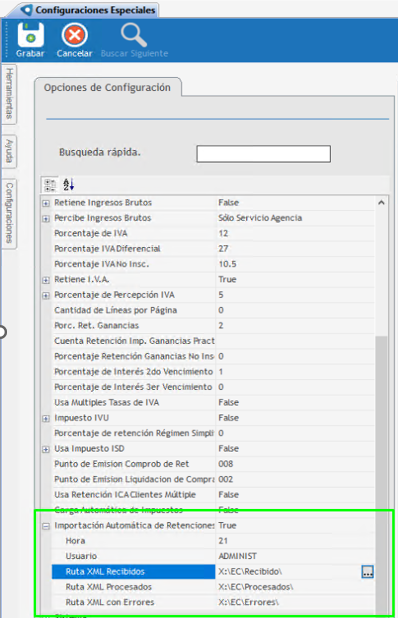Select Punto de Emision Comprob de Ret row
The height and width of the screenshot is (618, 398).
coord(213,464)
